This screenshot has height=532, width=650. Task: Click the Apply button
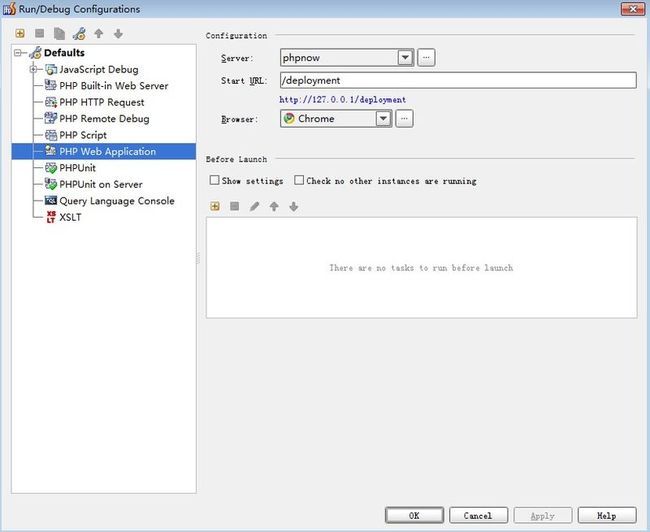[x=543, y=515]
